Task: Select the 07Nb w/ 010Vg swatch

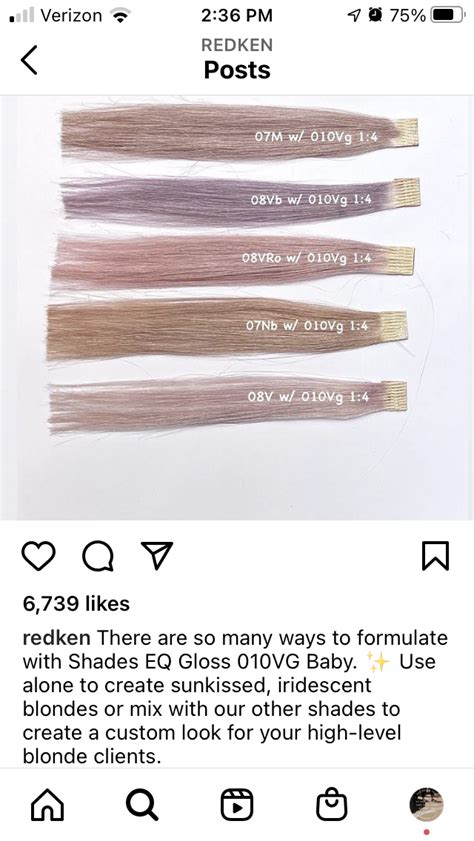Action: [x=227, y=328]
